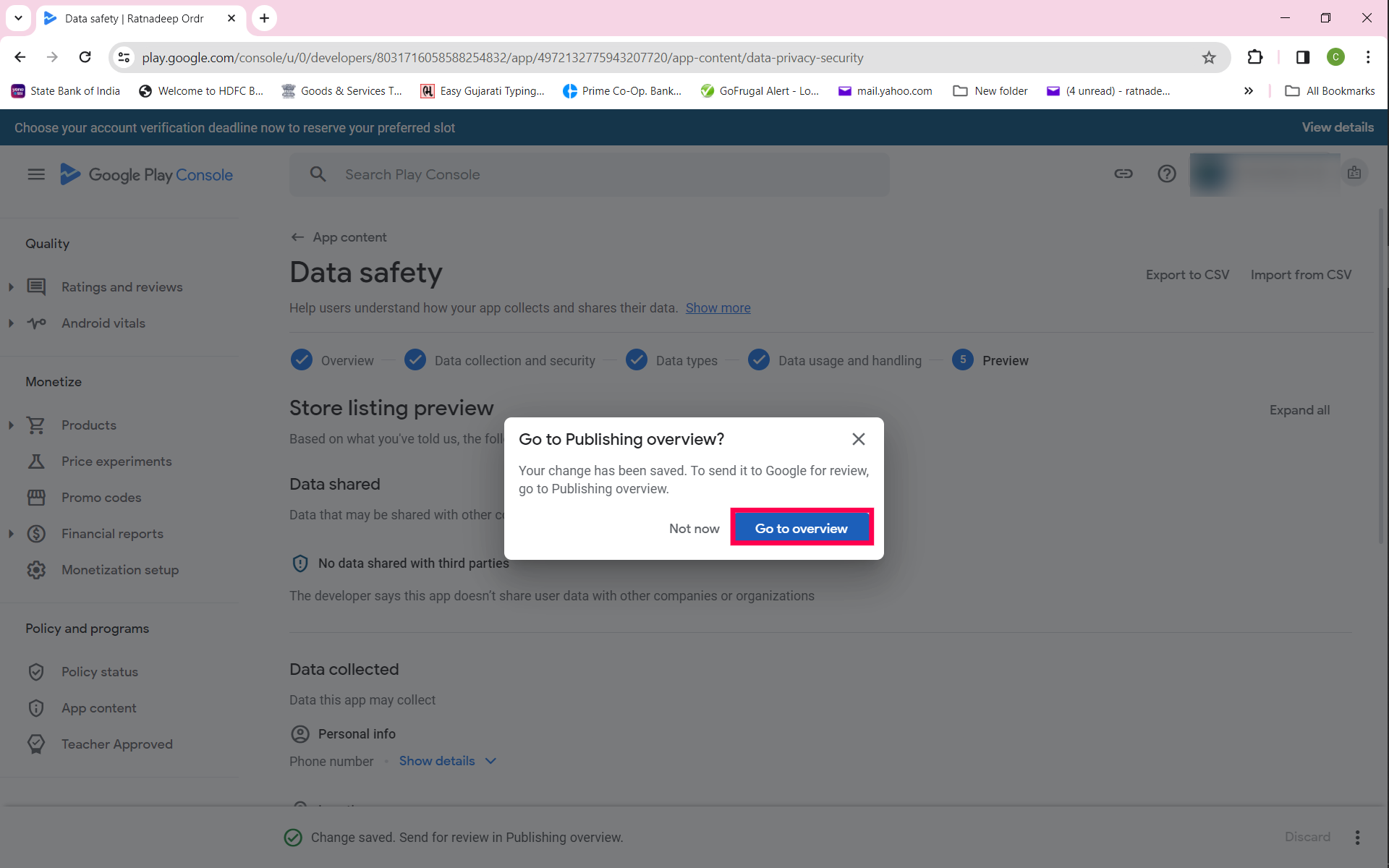Go to the Data types step
The height and width of the screenshot is (868, 1389).
[x=686, y=360]
